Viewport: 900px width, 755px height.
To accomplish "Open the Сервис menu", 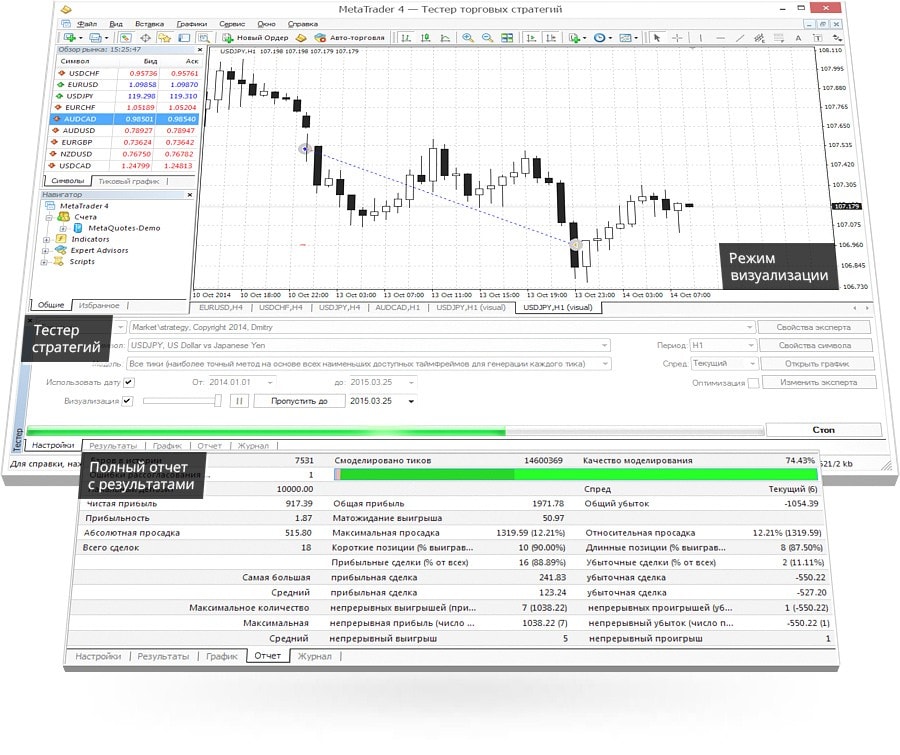I will 231,22.
